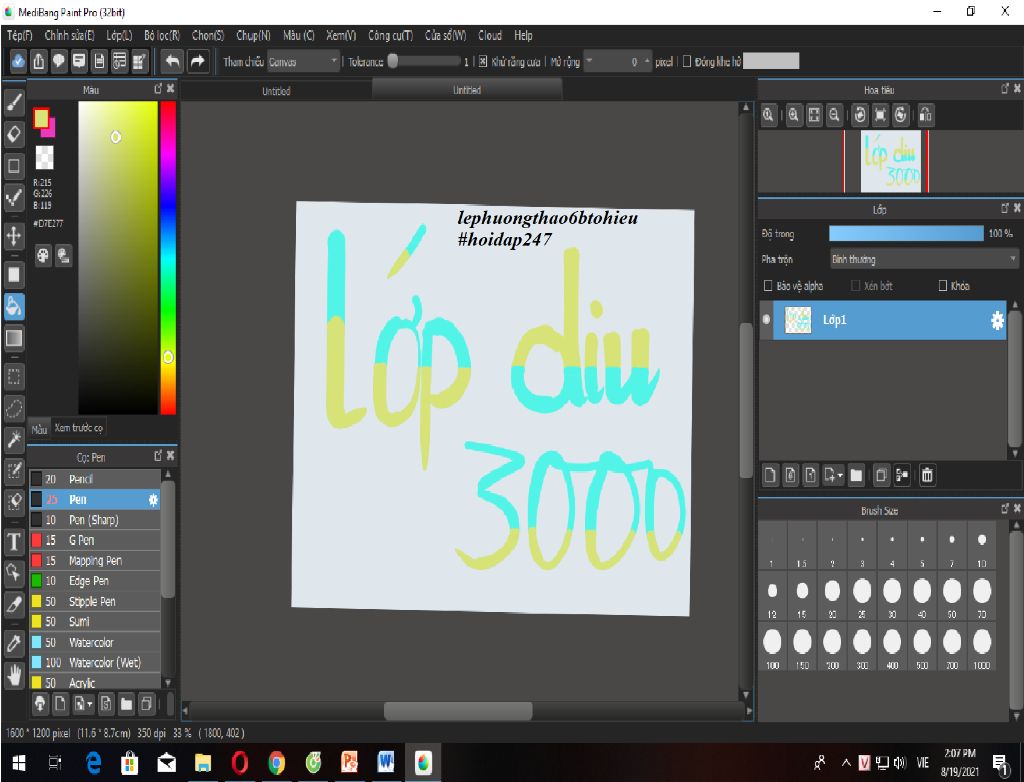1024x782 pixels.
Task: Select the rectangular Select tool
Action: pos(14,377)
